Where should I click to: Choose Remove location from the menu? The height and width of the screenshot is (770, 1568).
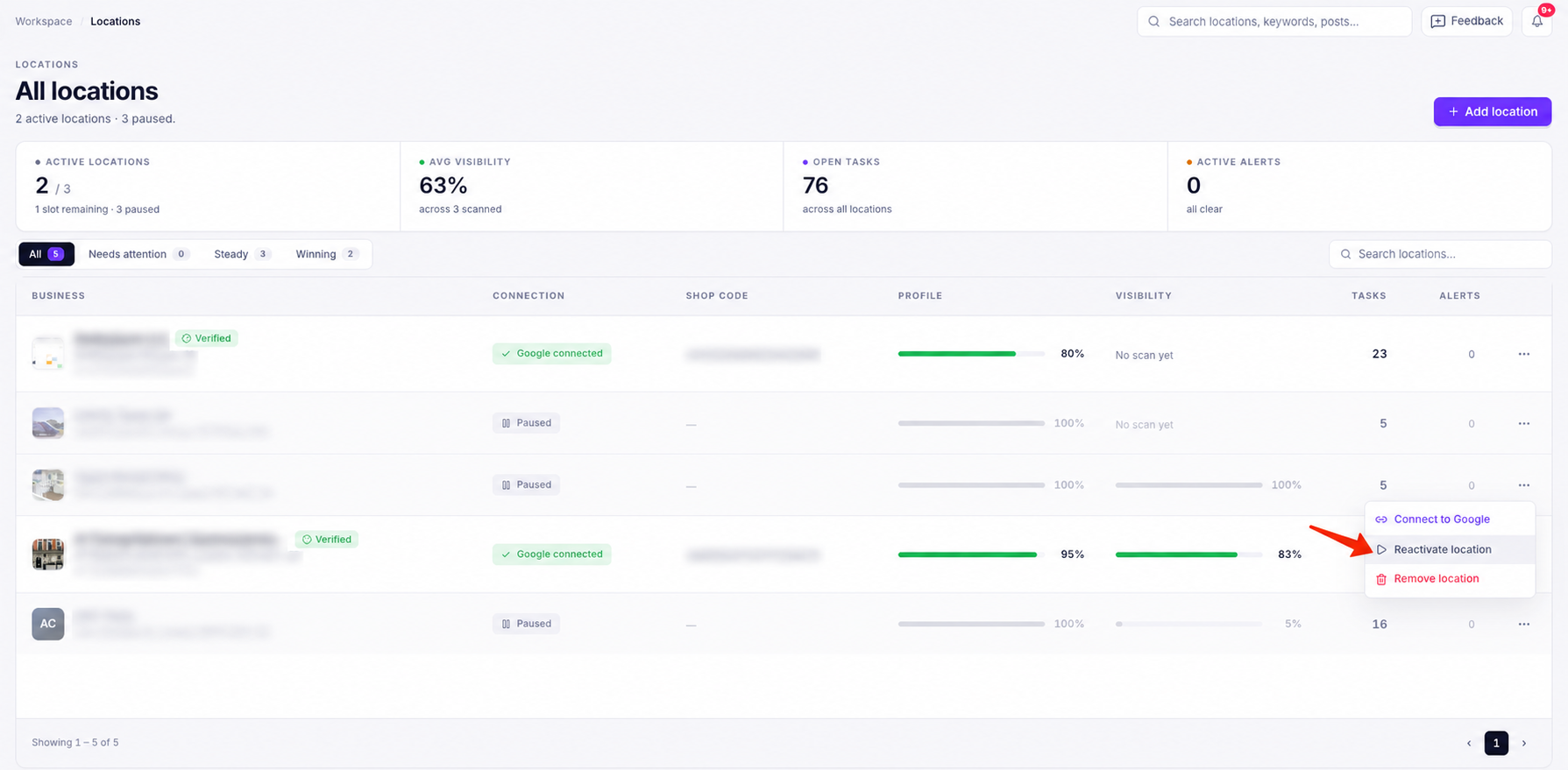click(x=1450, y=579)
